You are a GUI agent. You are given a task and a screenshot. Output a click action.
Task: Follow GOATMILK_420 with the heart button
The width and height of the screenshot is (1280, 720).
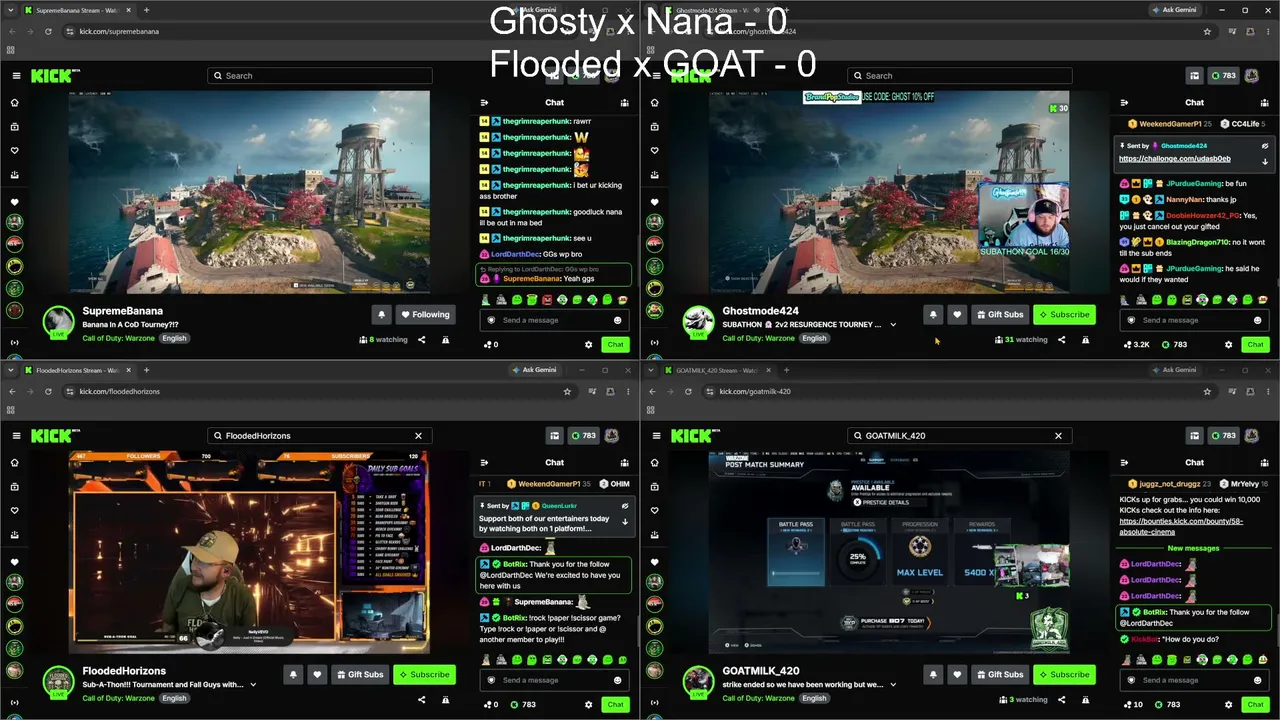point(957,674)
